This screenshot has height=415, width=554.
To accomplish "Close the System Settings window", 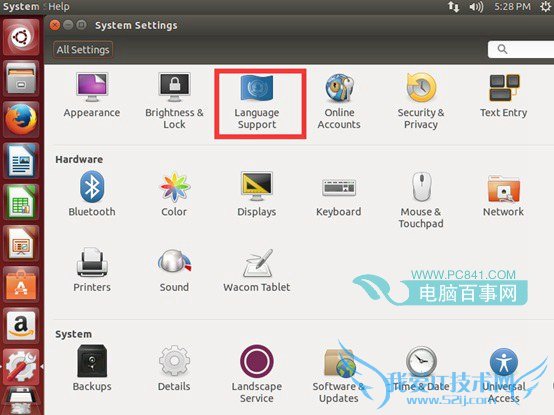I will tap(55, 25).
